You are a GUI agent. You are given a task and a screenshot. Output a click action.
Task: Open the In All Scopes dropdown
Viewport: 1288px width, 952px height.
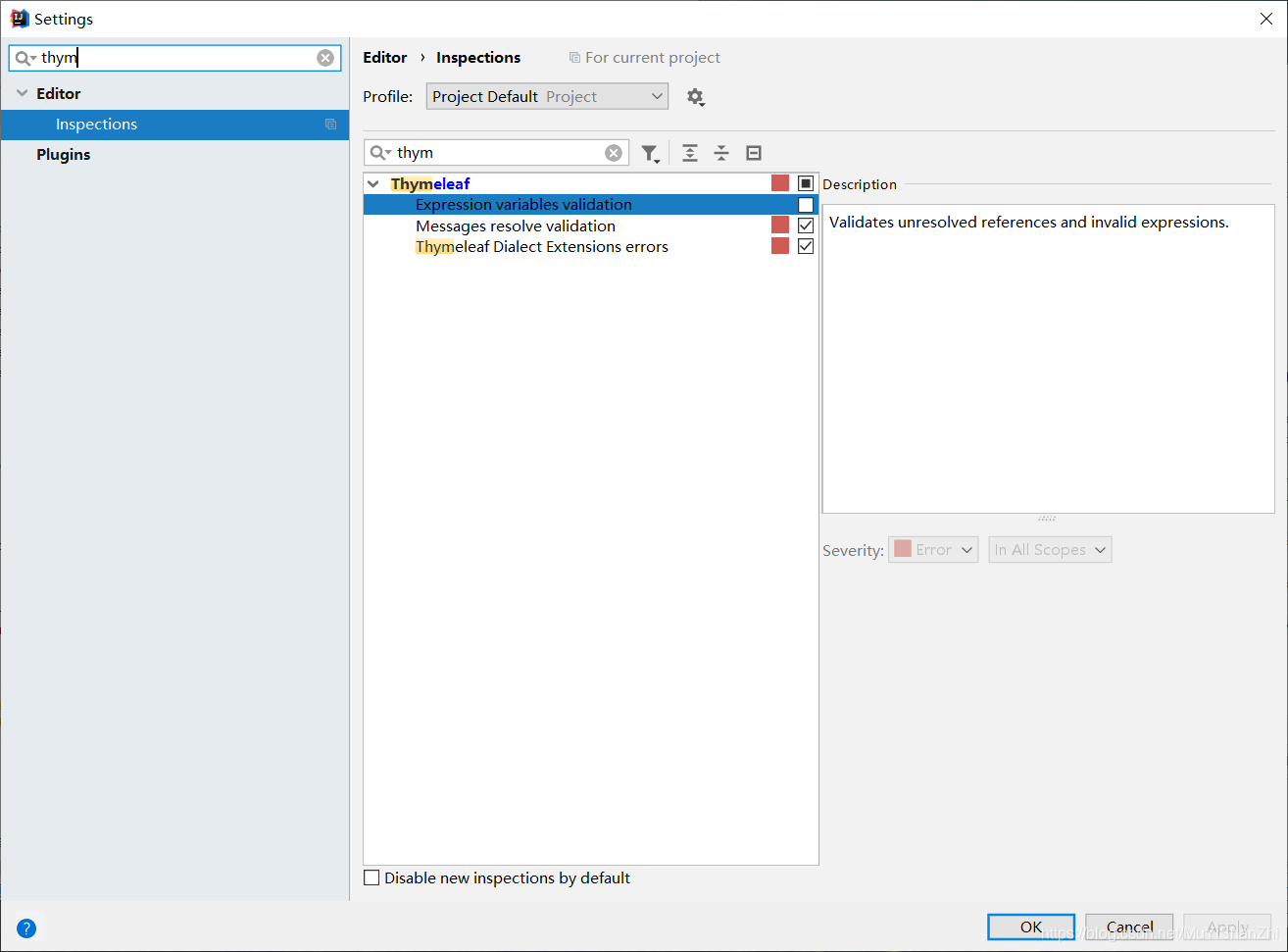(1050, 550)
